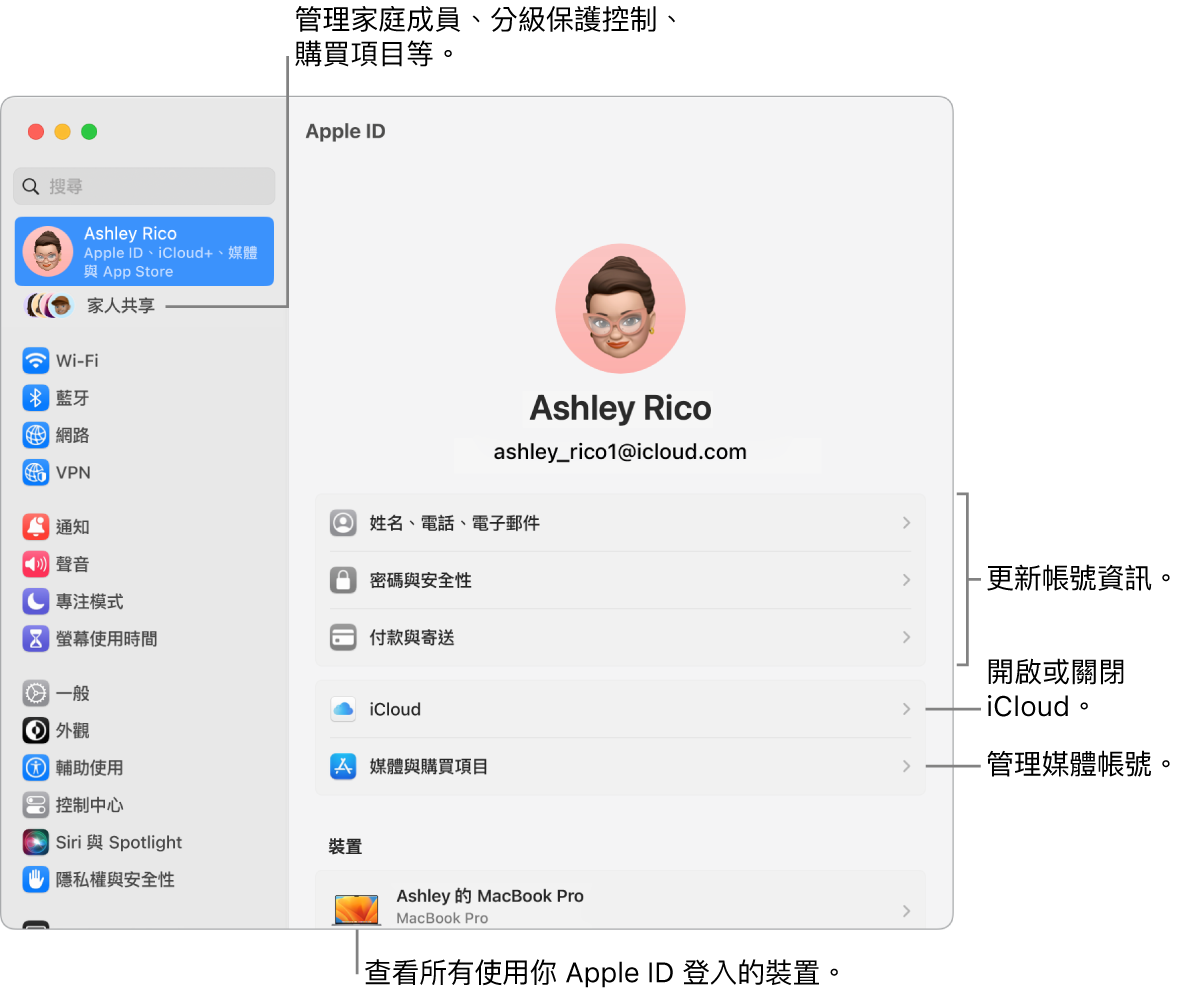Open Ashley 的 MacBook Pro device details
The image size is (1189, 995).
(x=620, y=903)
